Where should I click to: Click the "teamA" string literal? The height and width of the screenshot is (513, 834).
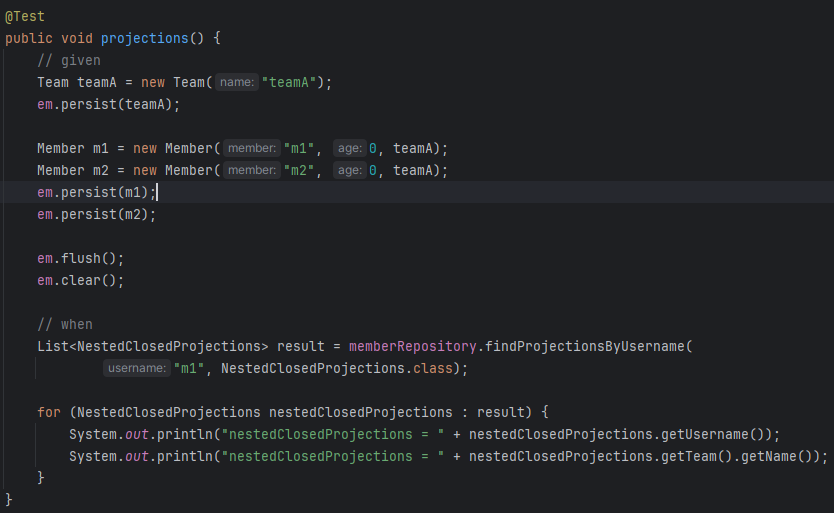coord(289,82)
